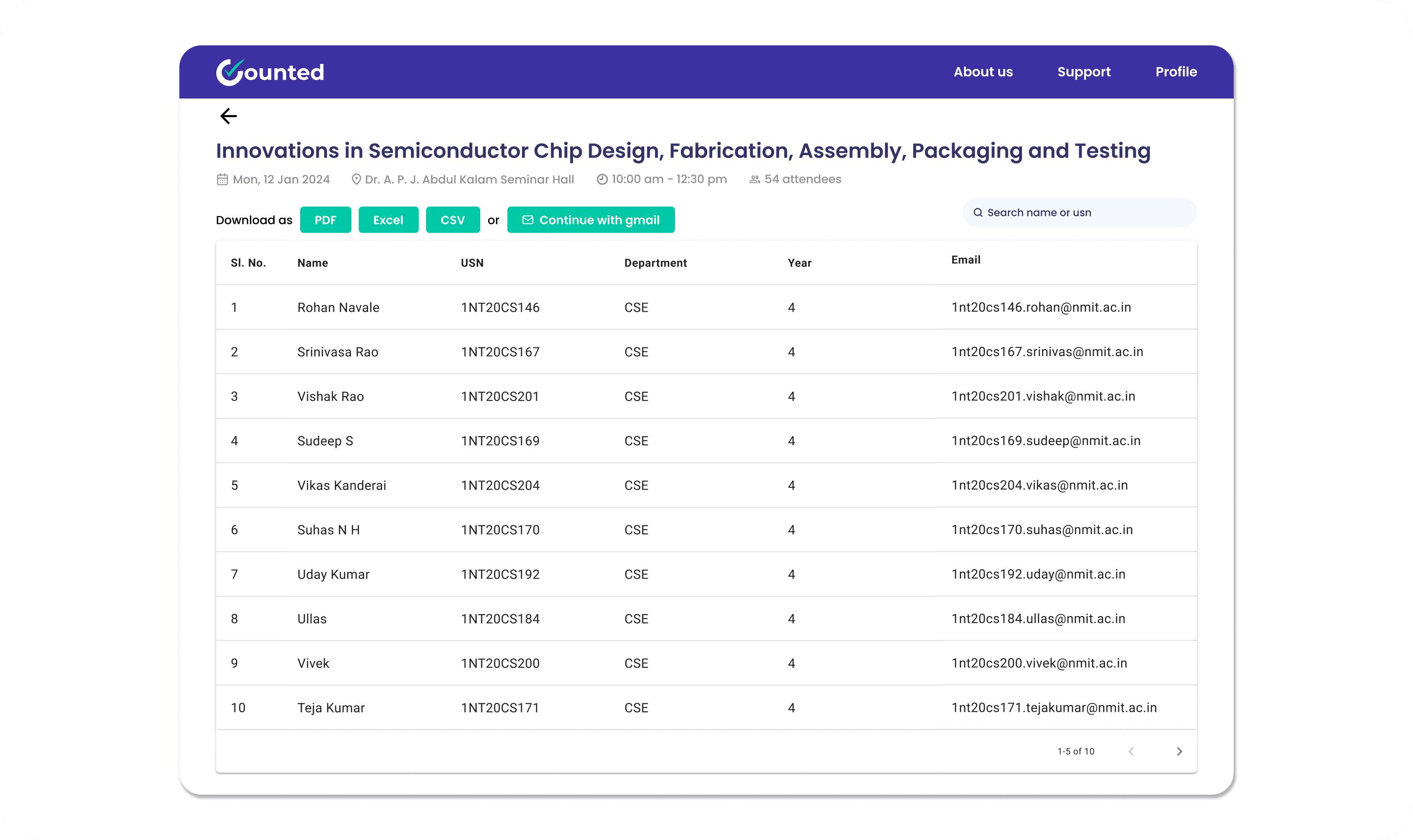Image resolution: width=1413 pixels, height=840 pixels.
Task: Open the Support menu item
Action: (1084, 72)
